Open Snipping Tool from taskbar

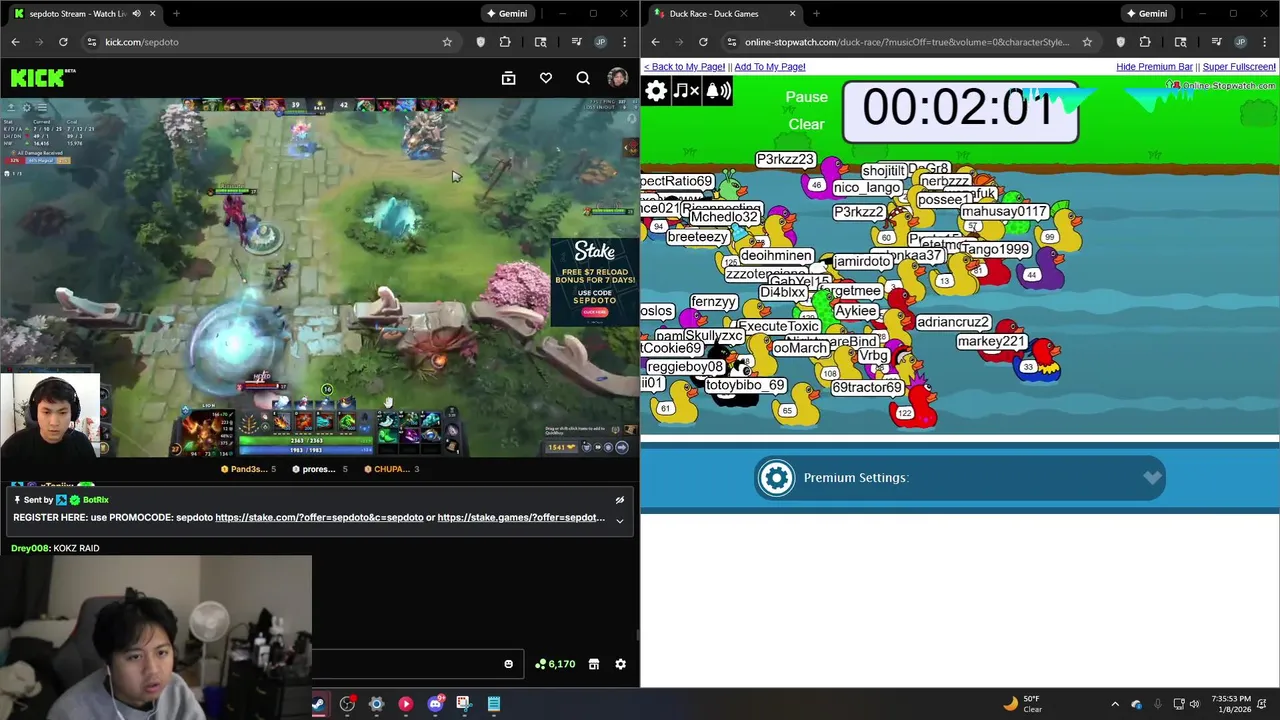tap(463, 704)
